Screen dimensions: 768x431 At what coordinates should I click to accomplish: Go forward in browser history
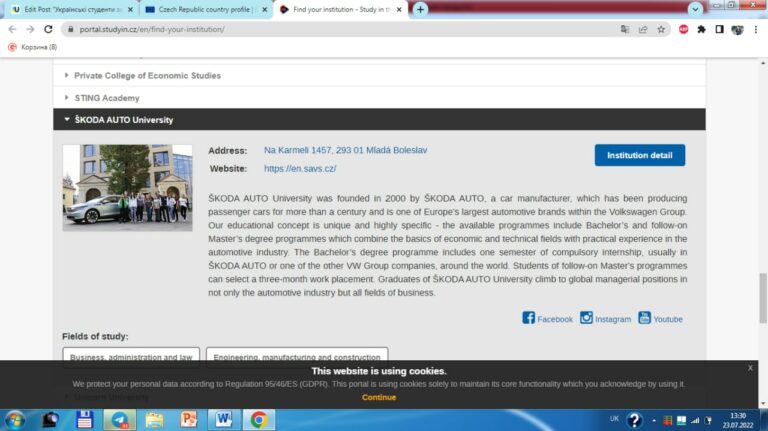pos(30,29)
